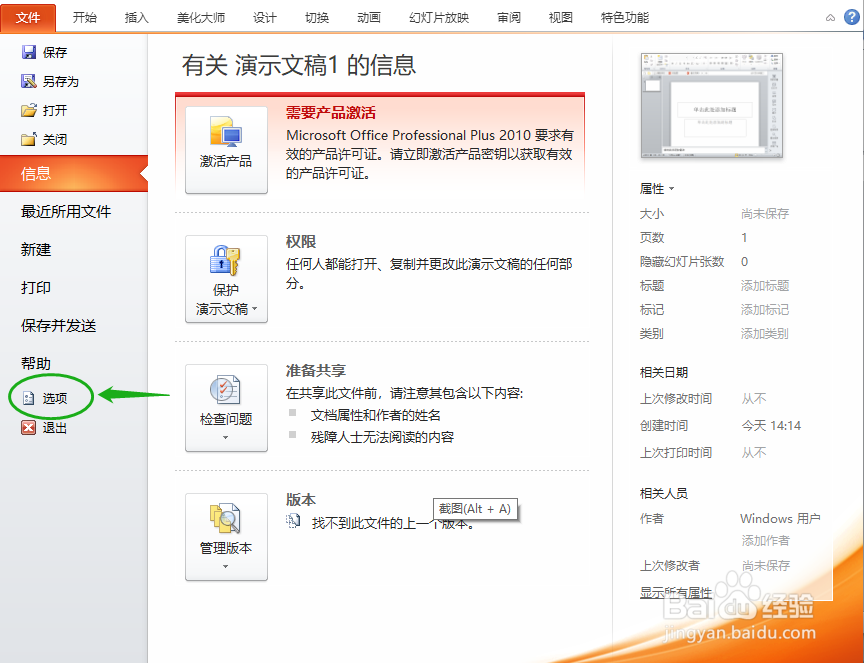This screenshot has width=864, height=663.
Task: Click the 权限 section heading
Action: click(301, 241)
